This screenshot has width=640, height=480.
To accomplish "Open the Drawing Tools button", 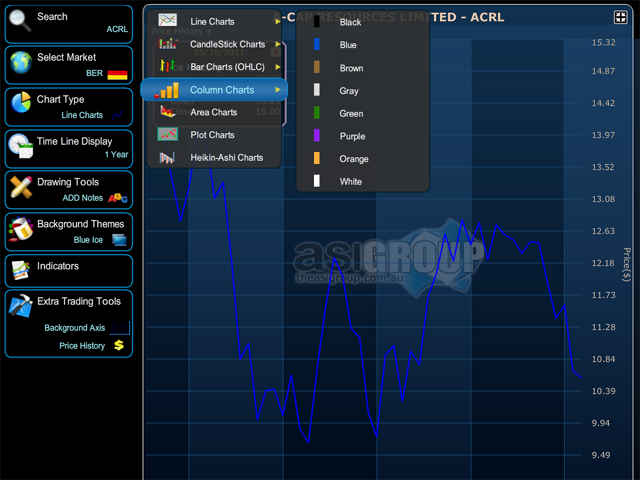I will tap(69, 190).
